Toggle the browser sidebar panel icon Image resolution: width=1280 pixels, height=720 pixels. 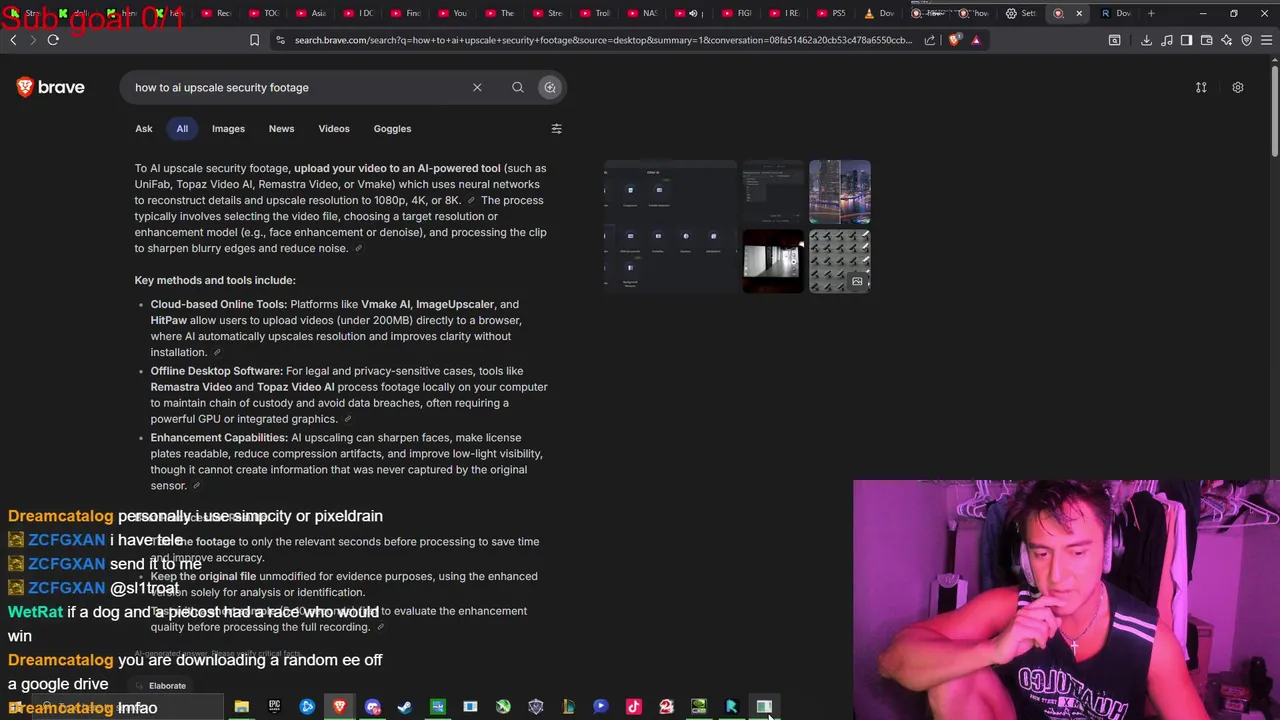click(x=1186, y=40)
